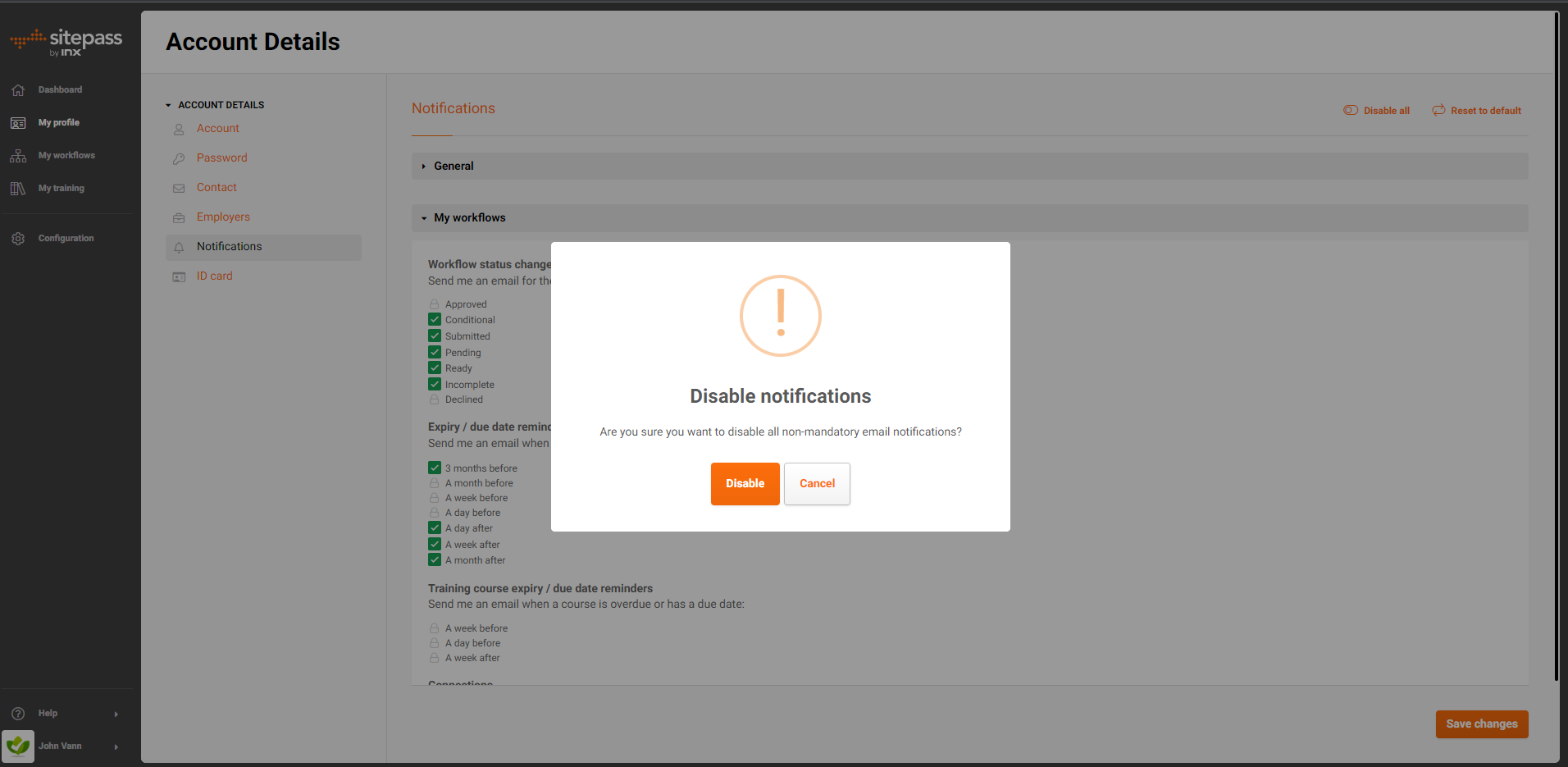
Task: Toggle A day after checkbox
Action: [435, 528]
